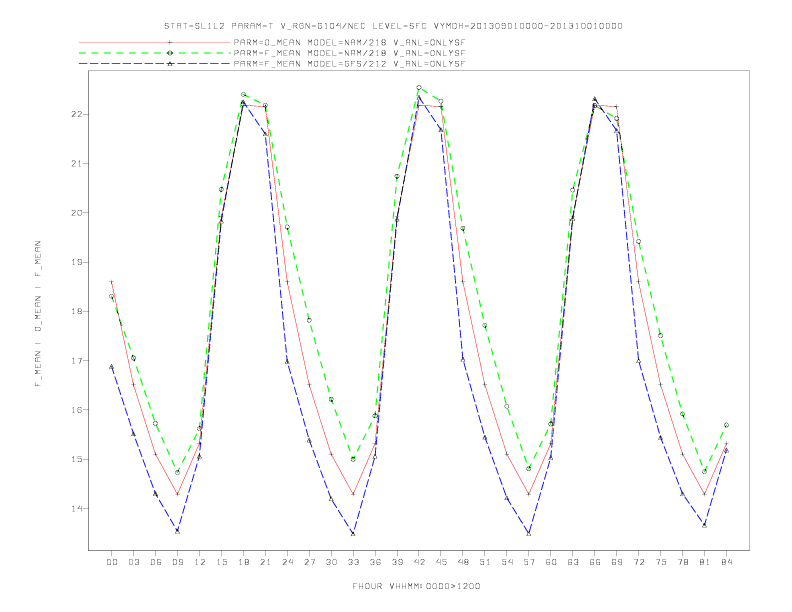Click x-axis tick label 24

pyautogui.click(x=287, y=562)
